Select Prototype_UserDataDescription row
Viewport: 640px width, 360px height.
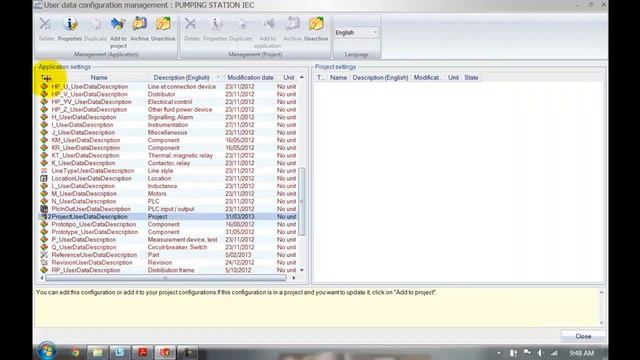point(168,232)
